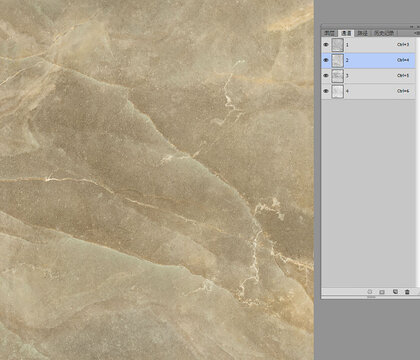Viewport: 420px width, 360px height.
Task: Select channel row with shortcut Ctrl+3
Action: tap(368, 45)
